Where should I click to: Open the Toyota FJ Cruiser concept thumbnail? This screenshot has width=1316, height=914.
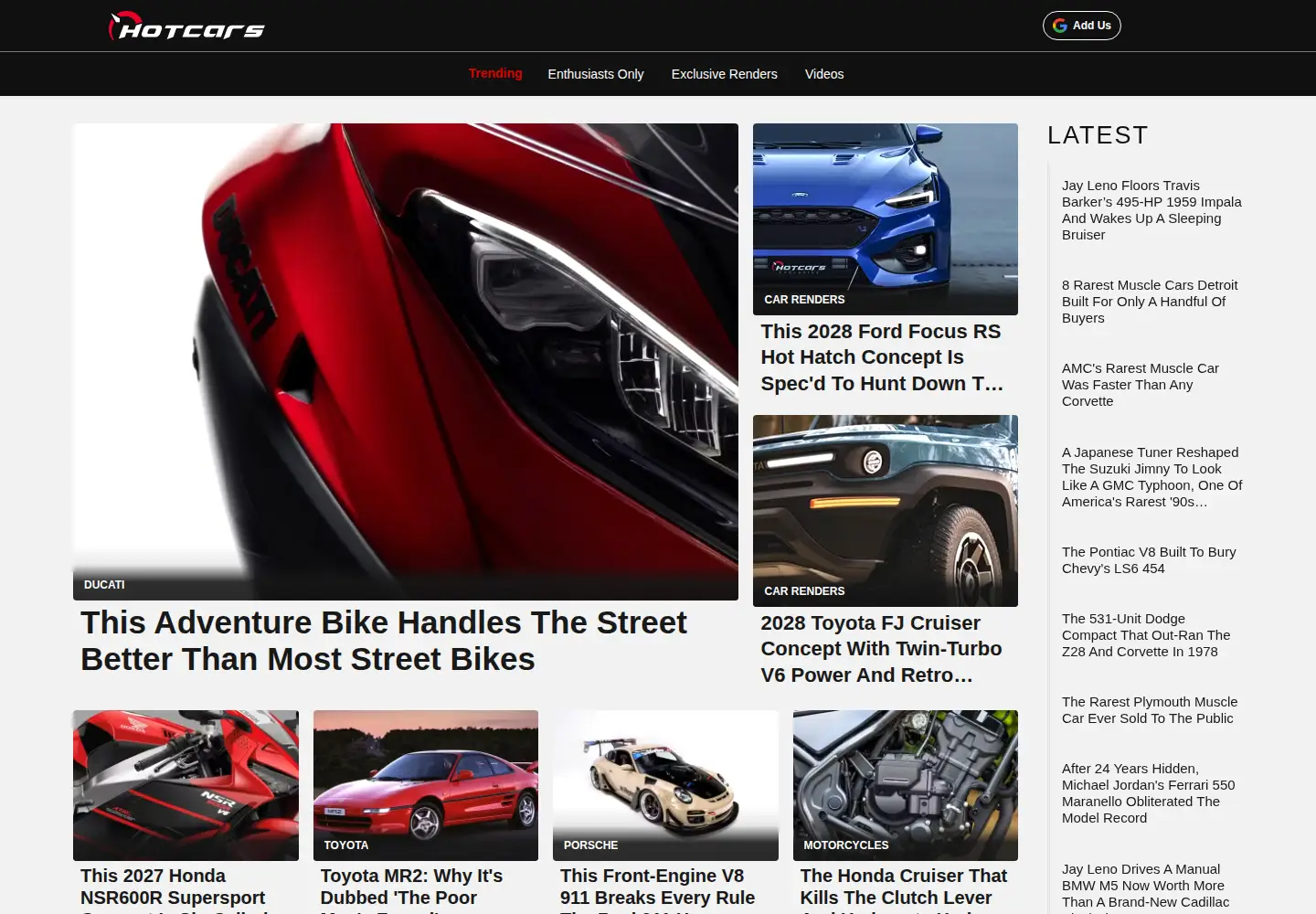(x=886, y=511)
